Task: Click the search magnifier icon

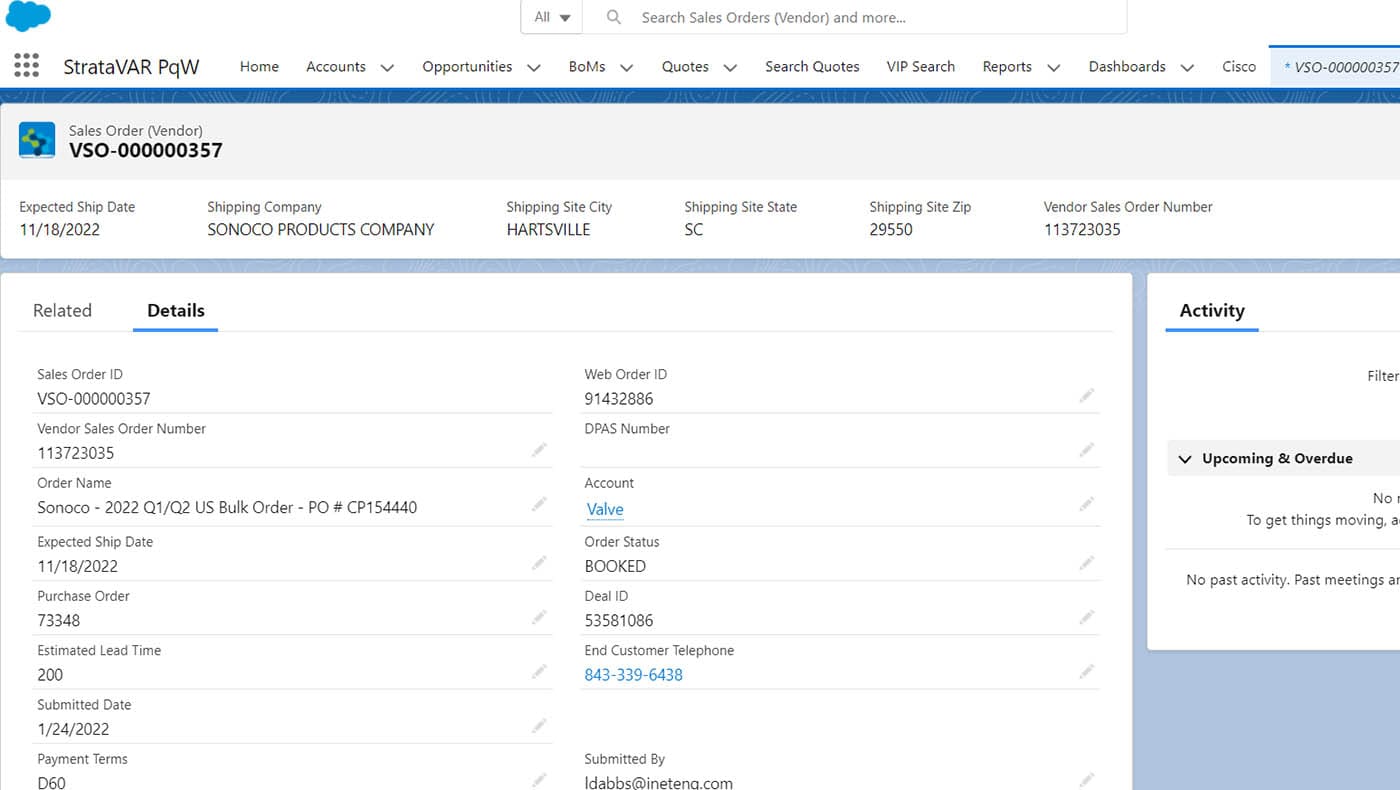Action: [614, 17]
